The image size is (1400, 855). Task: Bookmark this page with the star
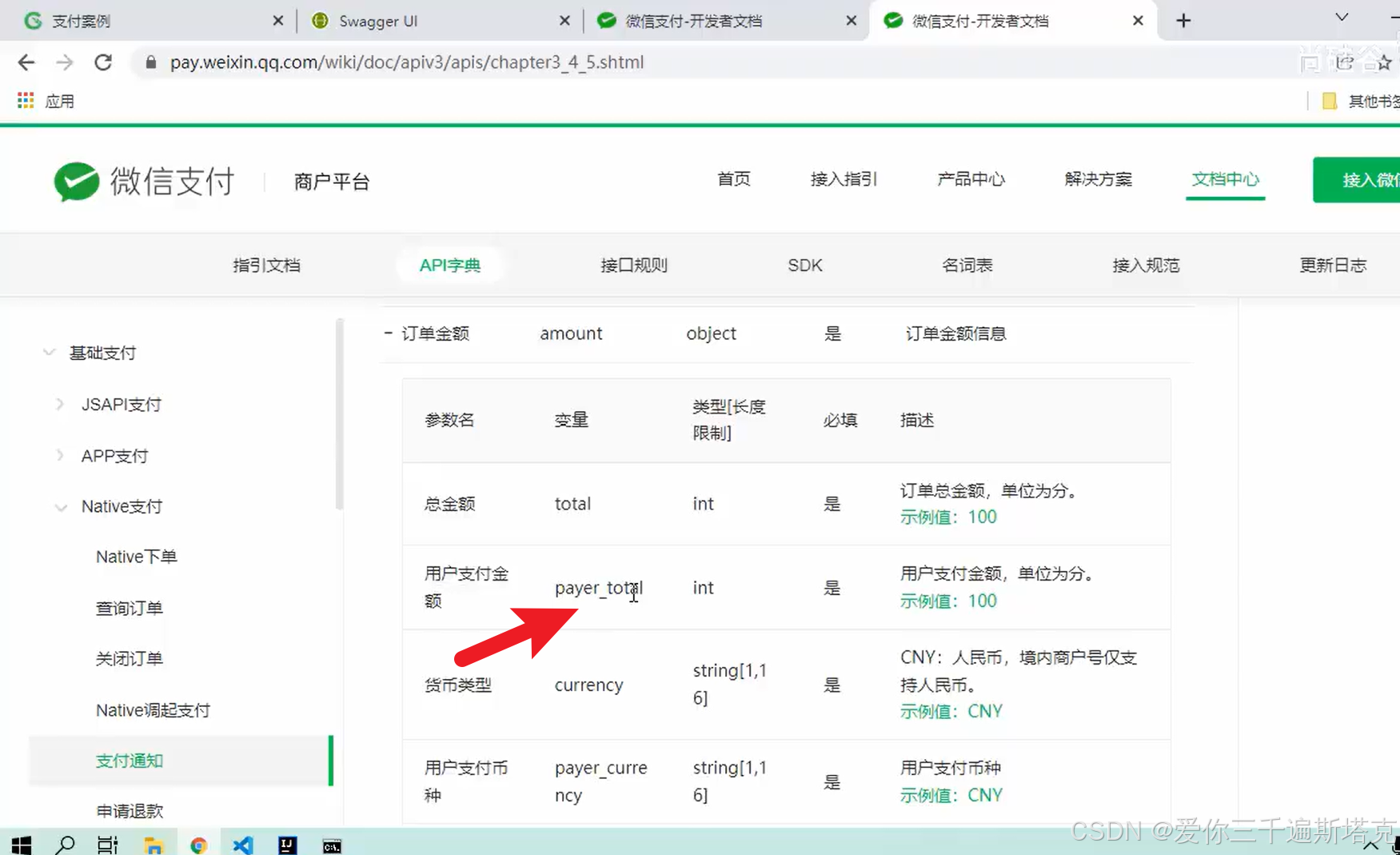(x=1384, y=62)
